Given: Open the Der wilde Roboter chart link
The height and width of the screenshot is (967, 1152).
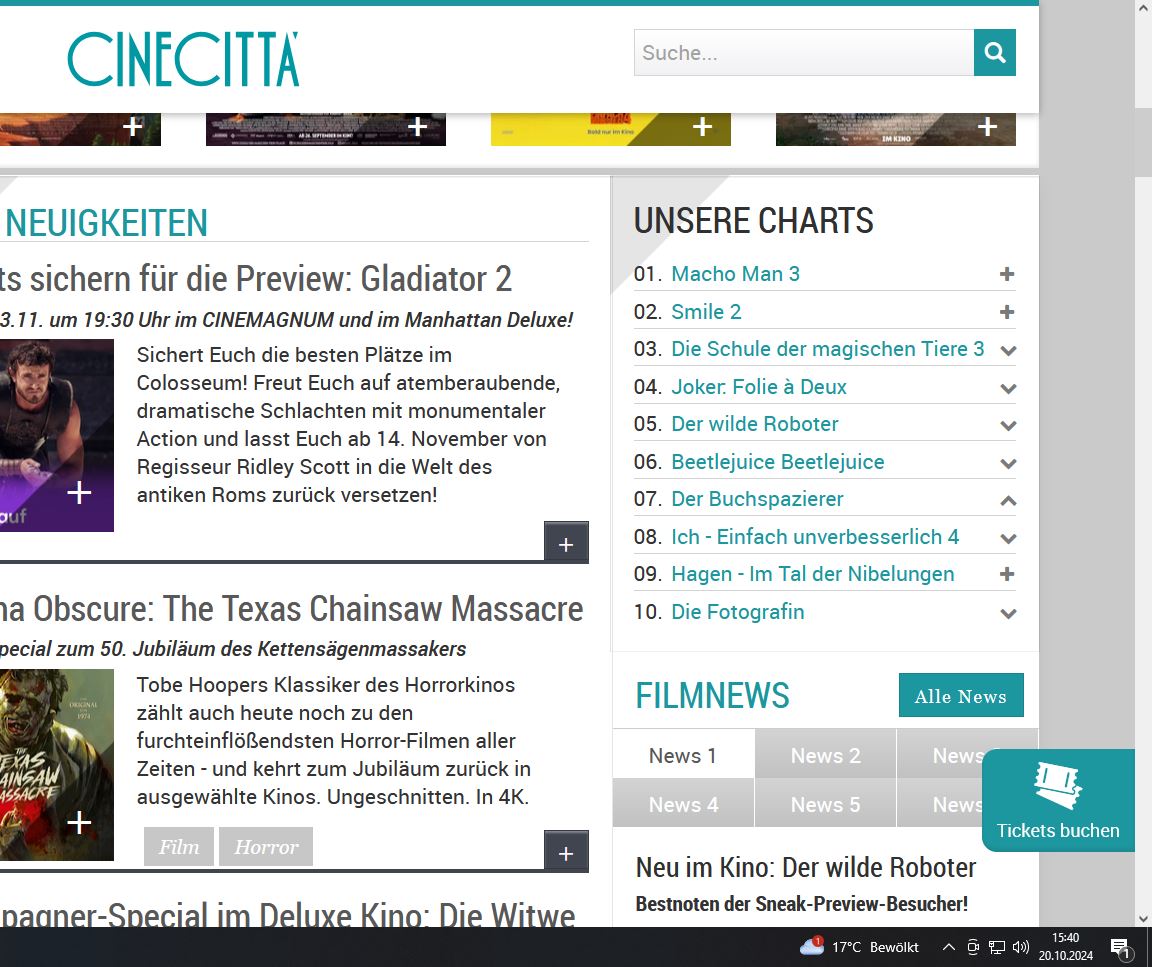Looking at the screenshot, I should coord(755,424).
